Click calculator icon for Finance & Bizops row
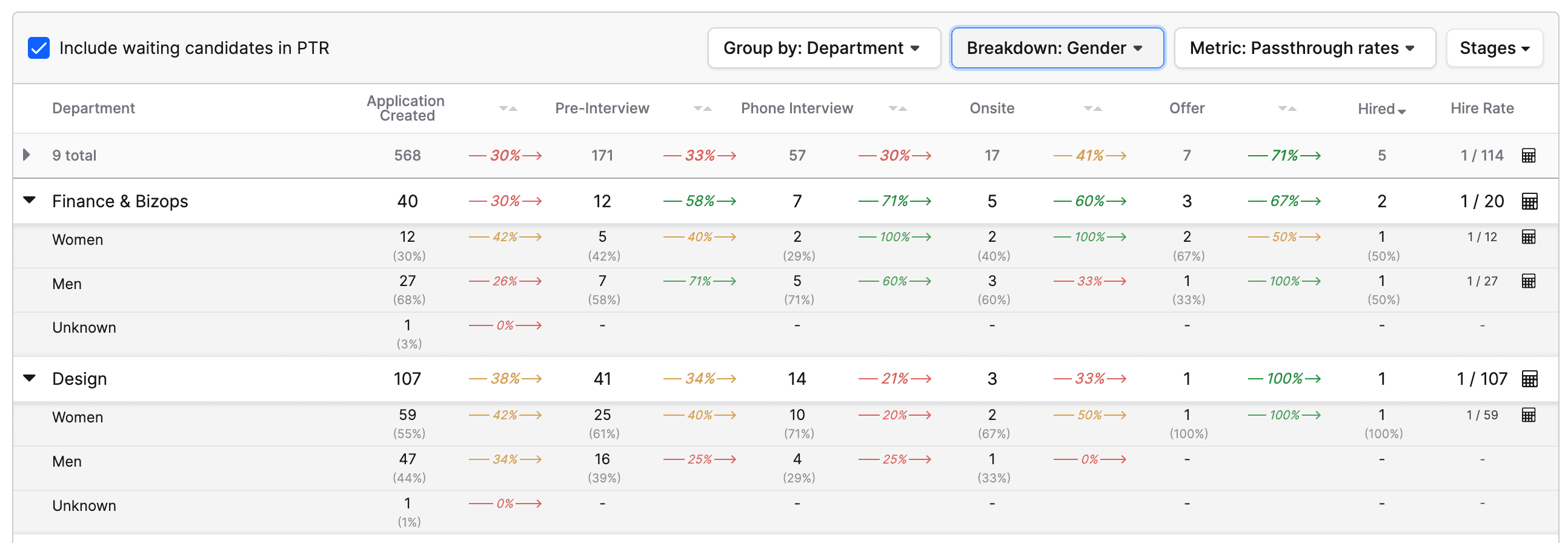 [1529, 201]
